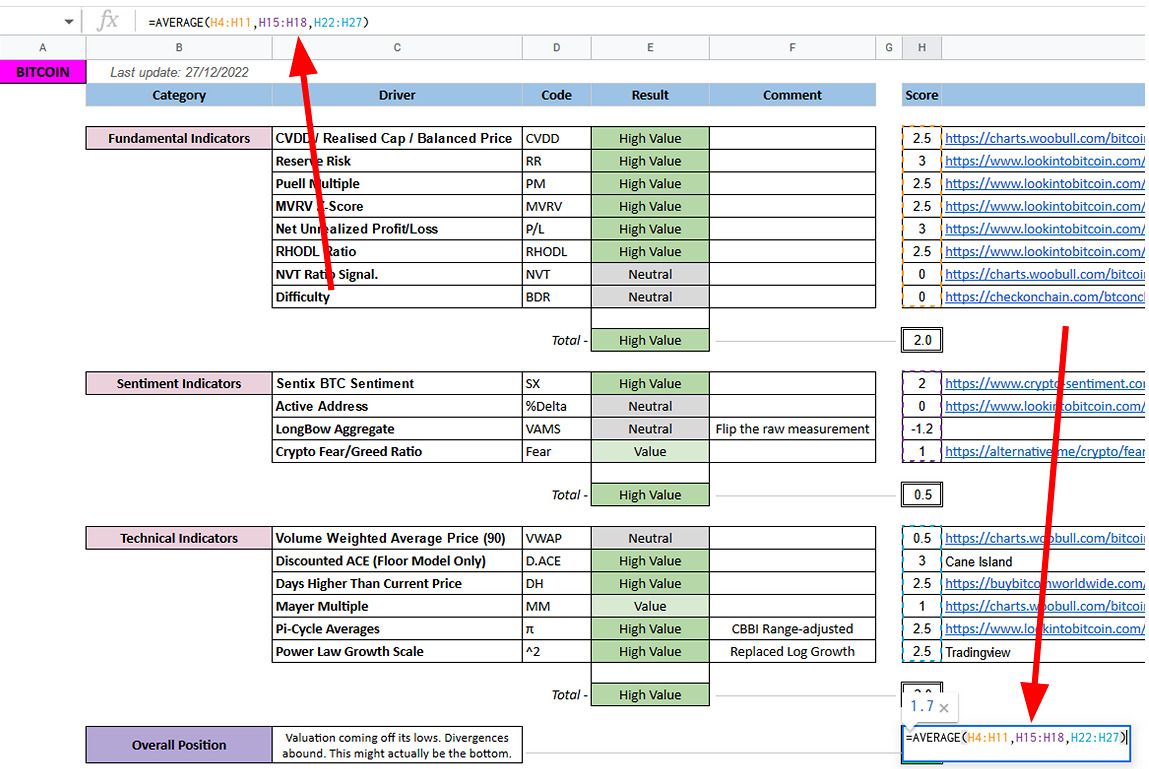Select the Score column header cell
Image resolution: width=1149 pixels, height=769 pixels.
[x=921, y=95]
